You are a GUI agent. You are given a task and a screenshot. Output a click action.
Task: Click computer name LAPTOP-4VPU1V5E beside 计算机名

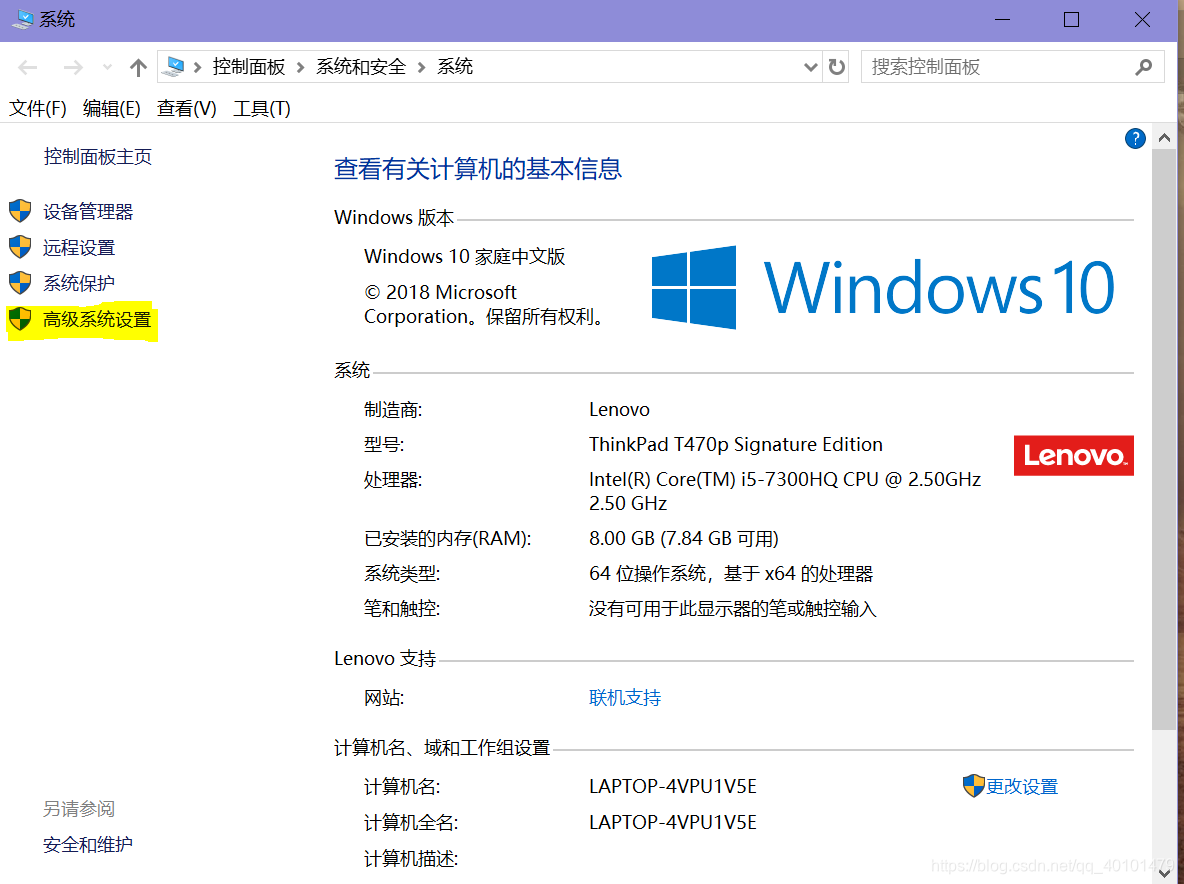point(673,787)
